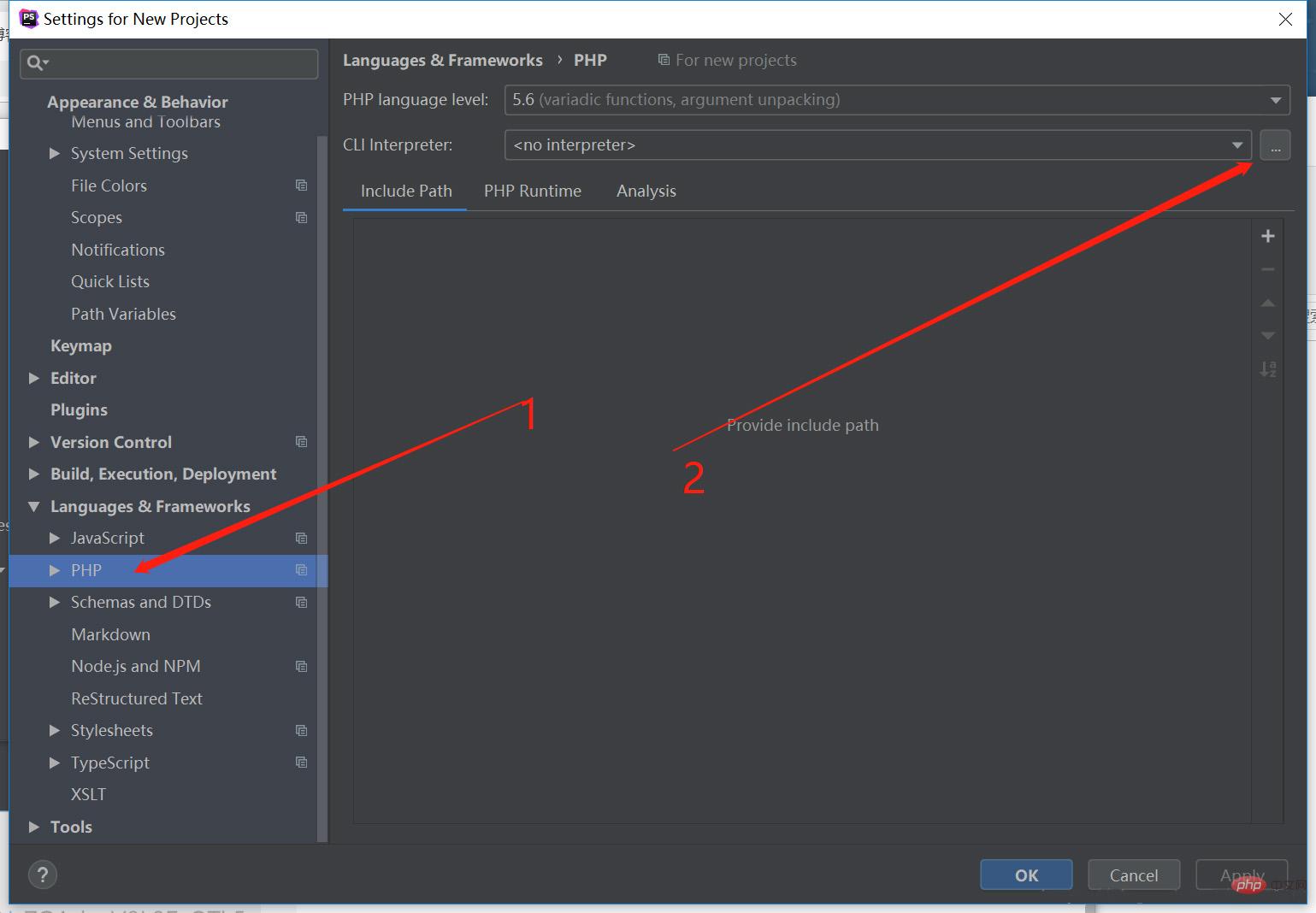The width and height of the screenshot is (1316, 913).
Task: Expand the Tools section
Action: coord(34,827)
